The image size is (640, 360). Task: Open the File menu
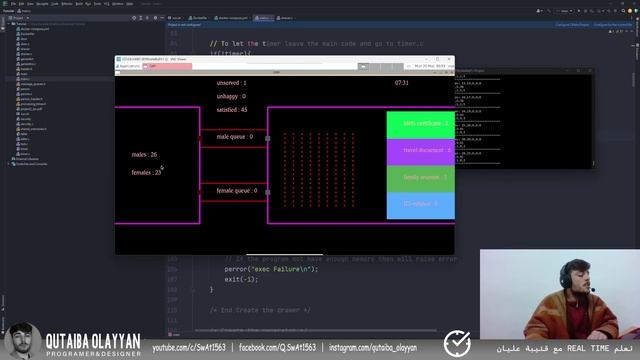pyautogui.click(x=13, y=4)
